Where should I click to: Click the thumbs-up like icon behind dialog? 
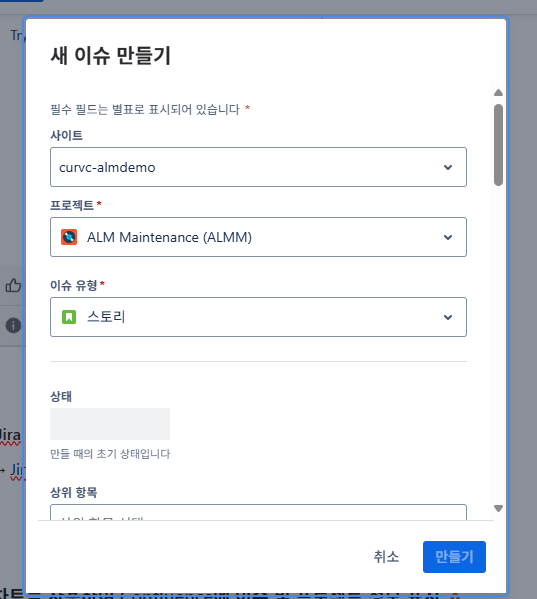(13, 285)
